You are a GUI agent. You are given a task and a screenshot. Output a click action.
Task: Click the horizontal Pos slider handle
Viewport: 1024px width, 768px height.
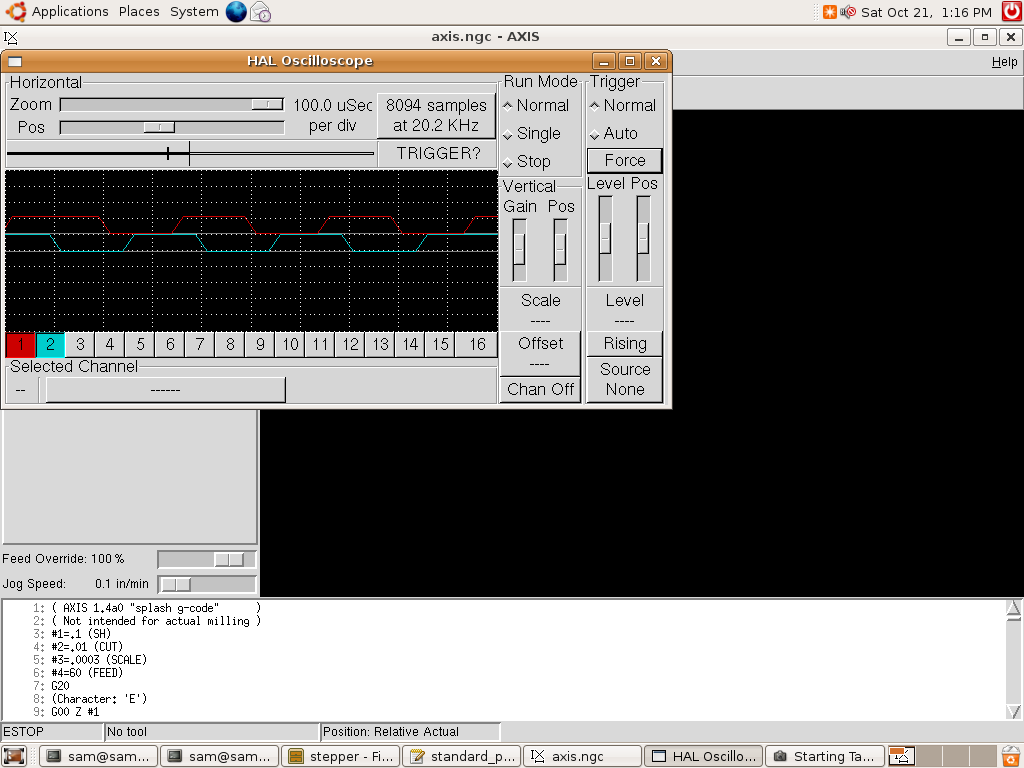(x=159, y=127)
